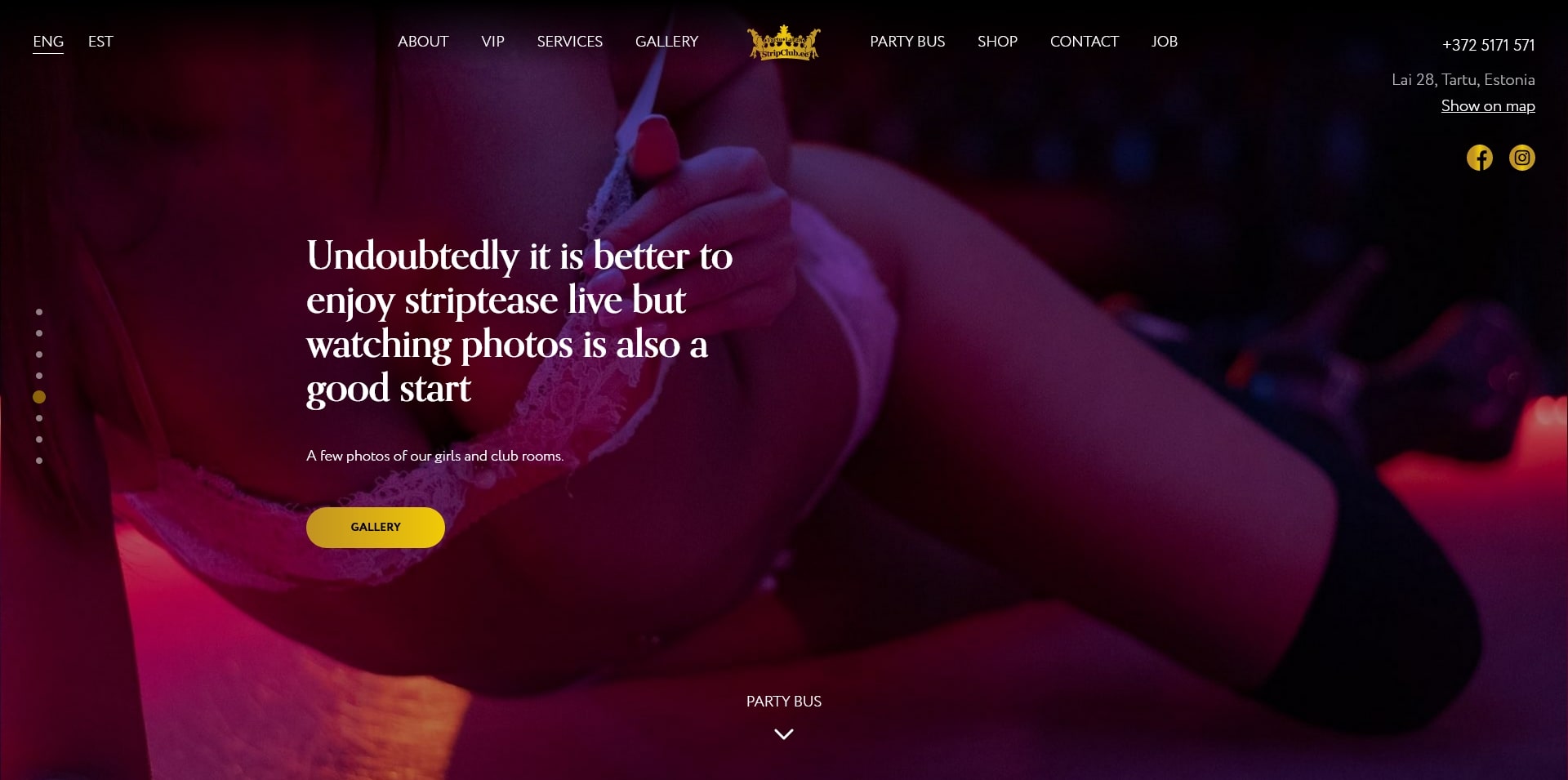Click the yellow Gallery button

click(x=376, y=528)
